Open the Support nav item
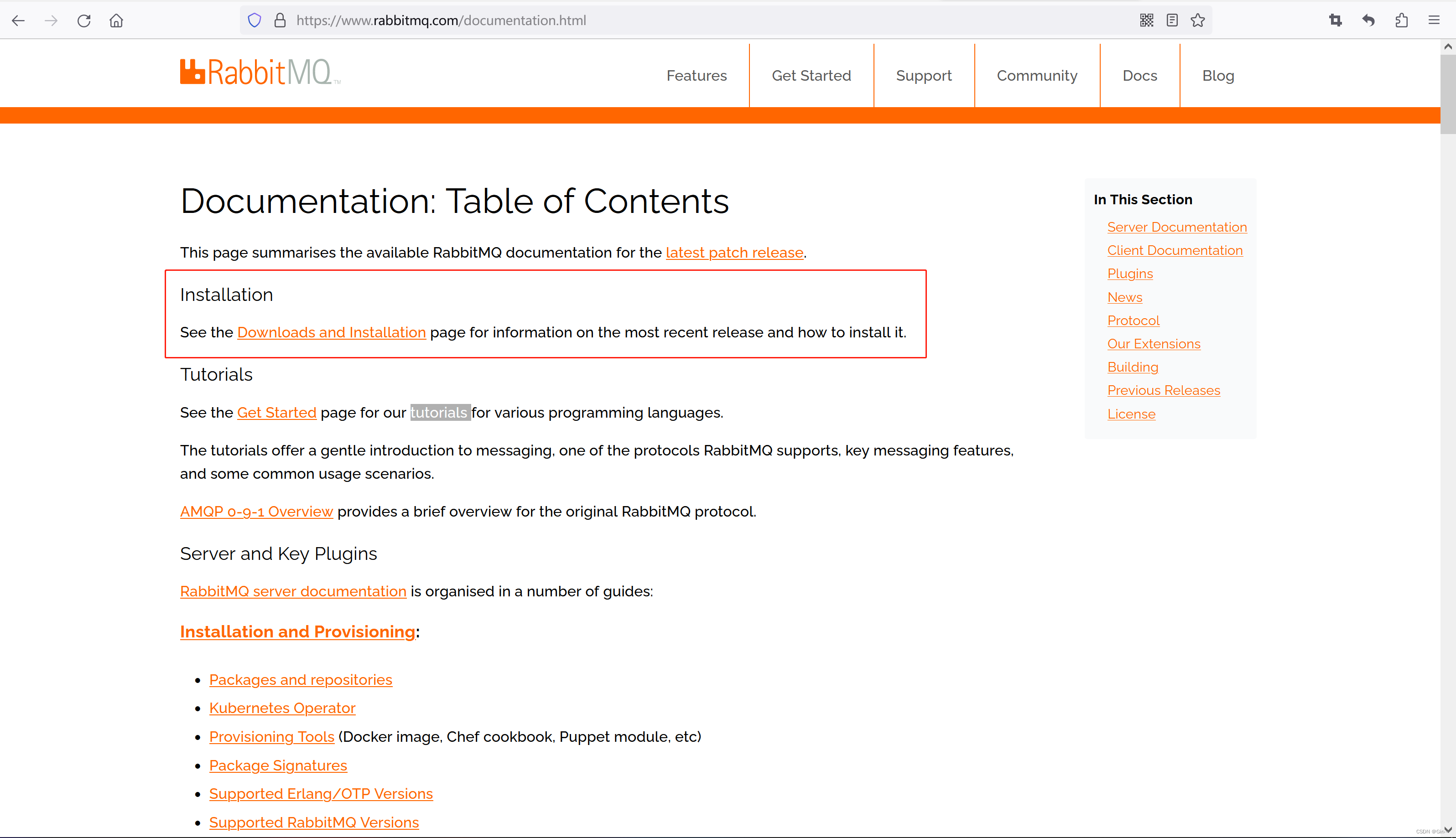1456x838 pixels. point(924,75)
